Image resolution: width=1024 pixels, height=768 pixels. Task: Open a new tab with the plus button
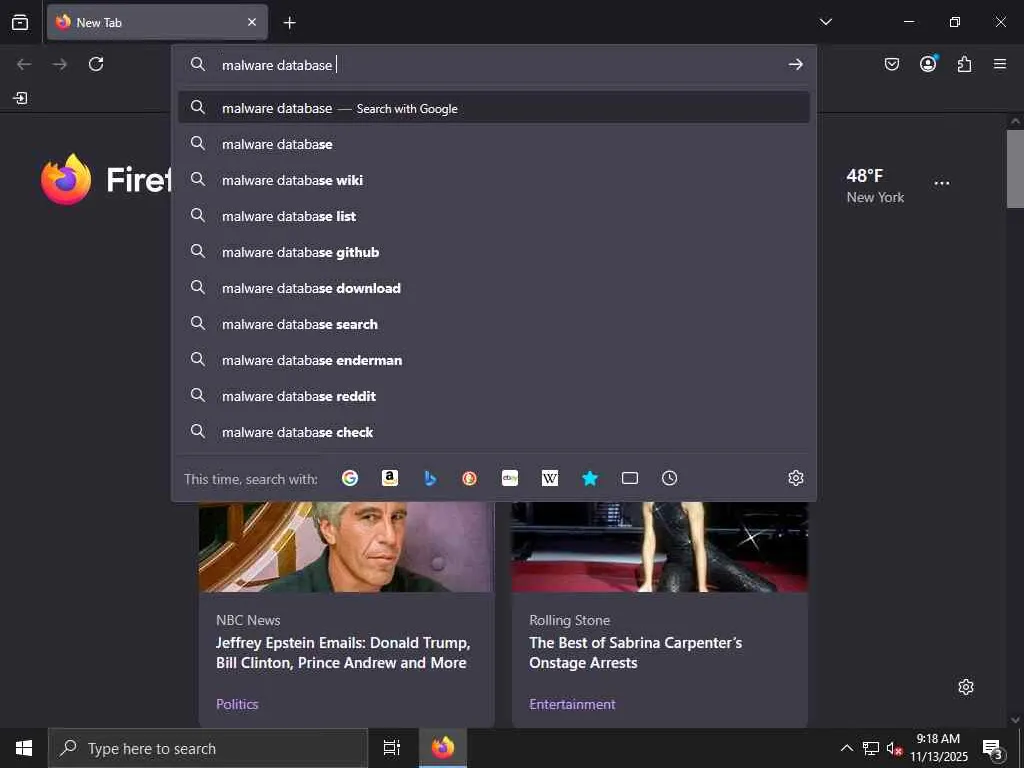289,23
